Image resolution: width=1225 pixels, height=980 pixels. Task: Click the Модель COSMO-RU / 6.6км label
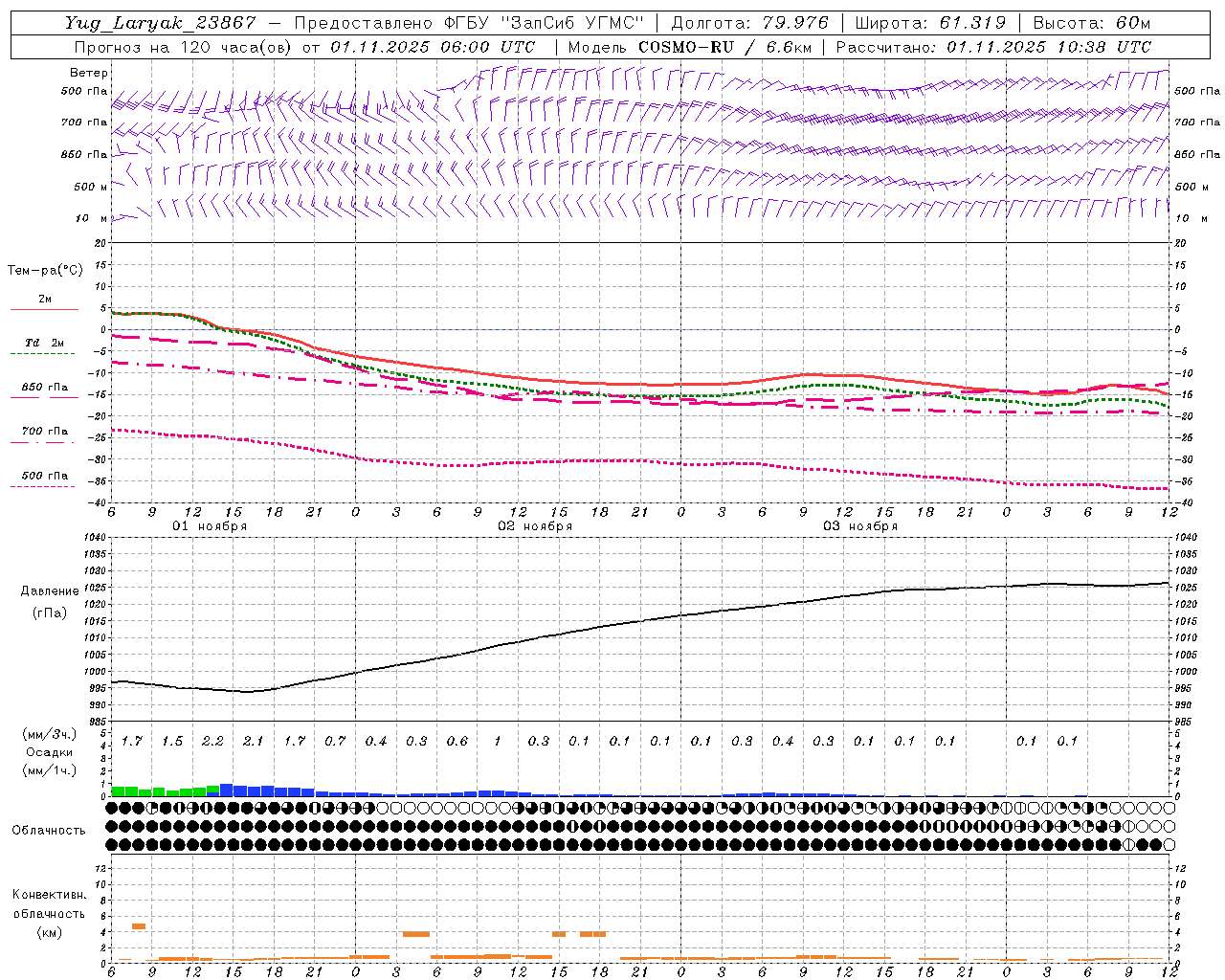690,47
